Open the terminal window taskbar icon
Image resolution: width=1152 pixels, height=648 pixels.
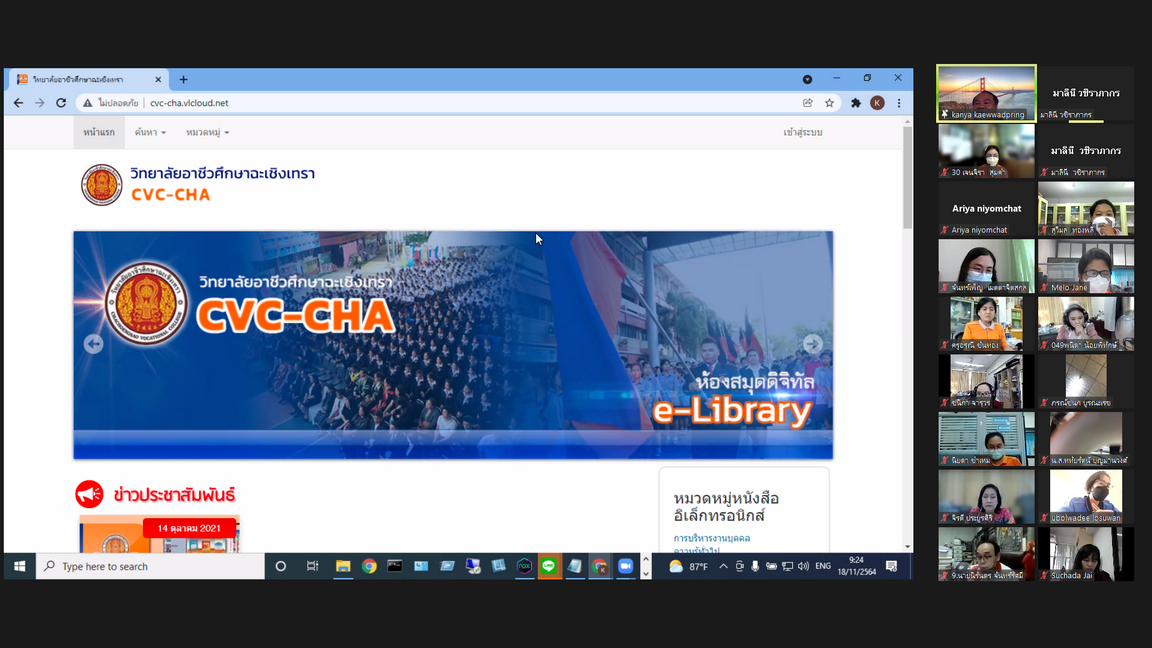(395, 566)
